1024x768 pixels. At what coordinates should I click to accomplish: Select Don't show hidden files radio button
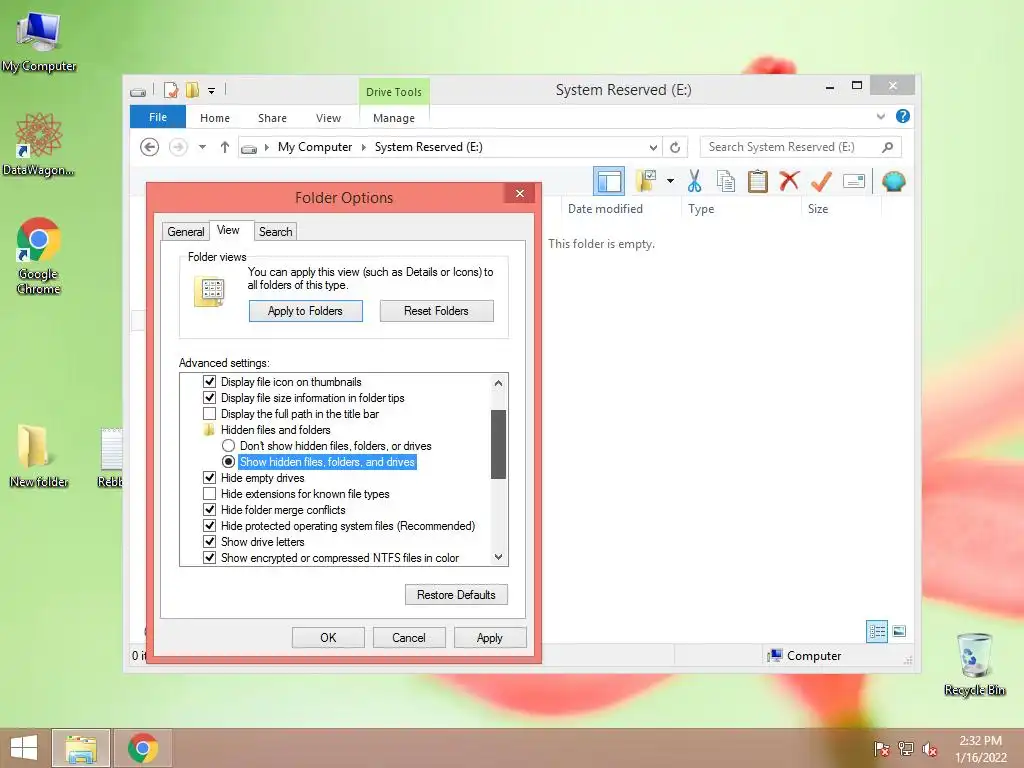(x=229, y=445)
